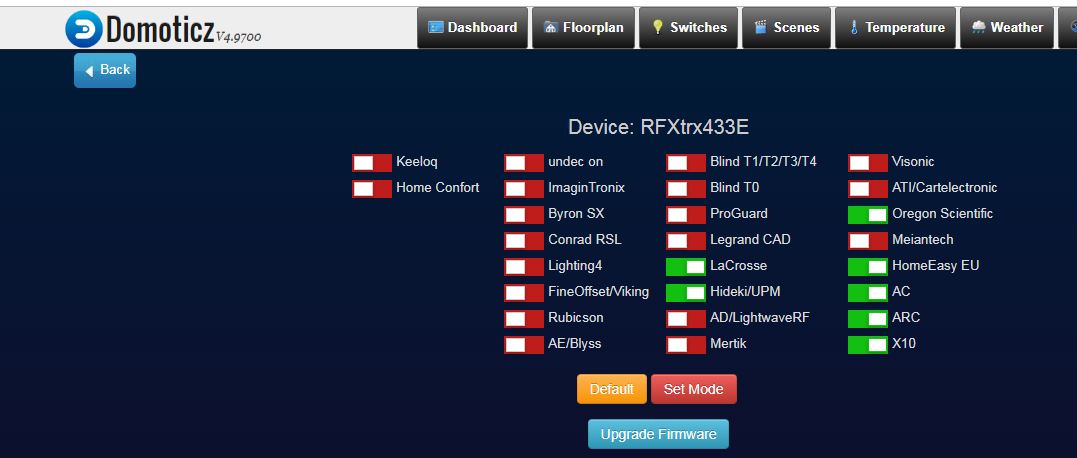Click the HomeEasy EU label text
Viewport: 1077px width, 458px height.
click(x=936, y=266)
